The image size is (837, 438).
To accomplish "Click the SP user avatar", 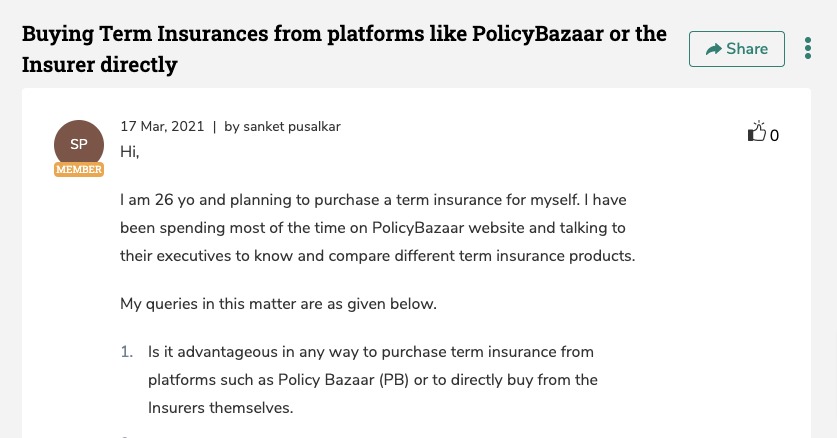I will point(79,144).
